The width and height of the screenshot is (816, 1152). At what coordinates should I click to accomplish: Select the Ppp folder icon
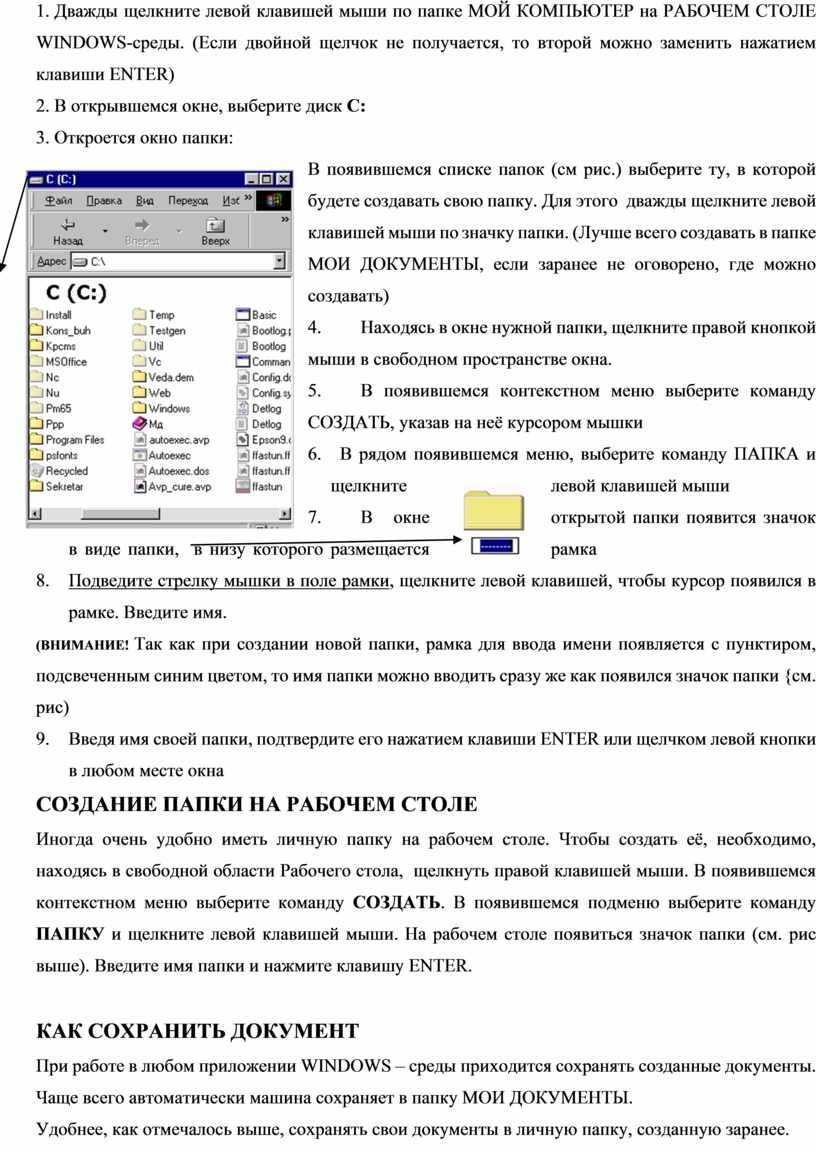37,424
